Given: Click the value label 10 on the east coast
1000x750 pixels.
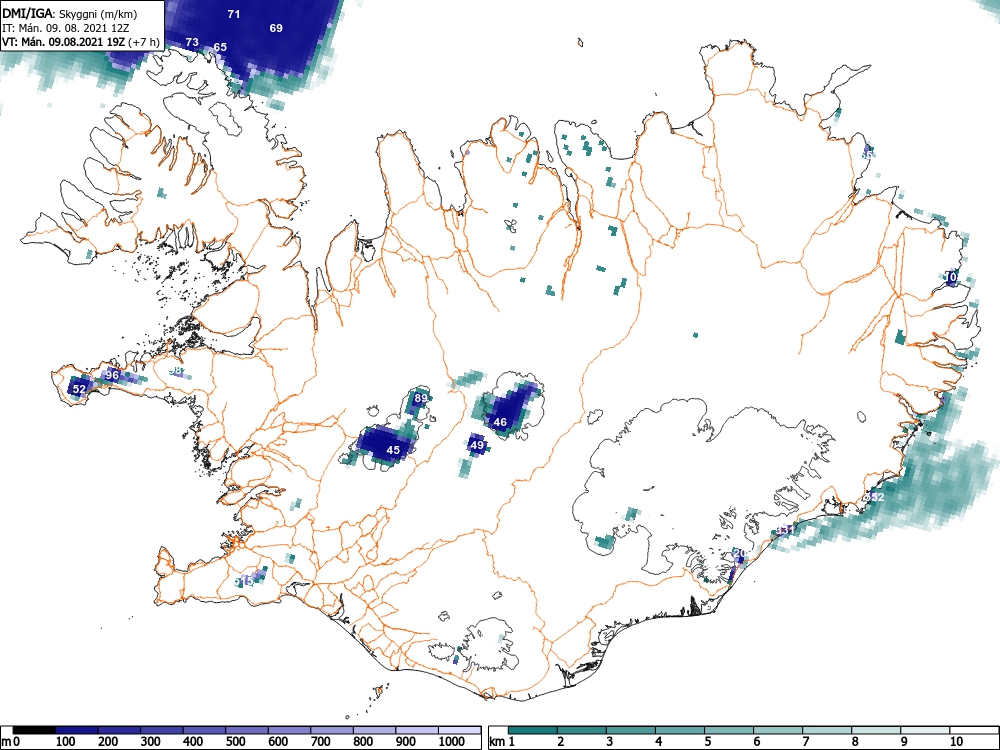Looking at the screenshot, I should tap(951, 277).
